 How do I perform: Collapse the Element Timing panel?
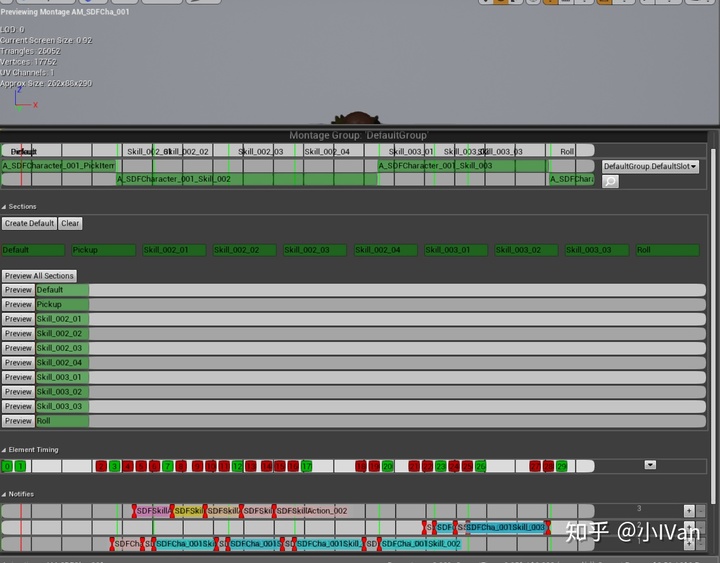coord(4,450)
